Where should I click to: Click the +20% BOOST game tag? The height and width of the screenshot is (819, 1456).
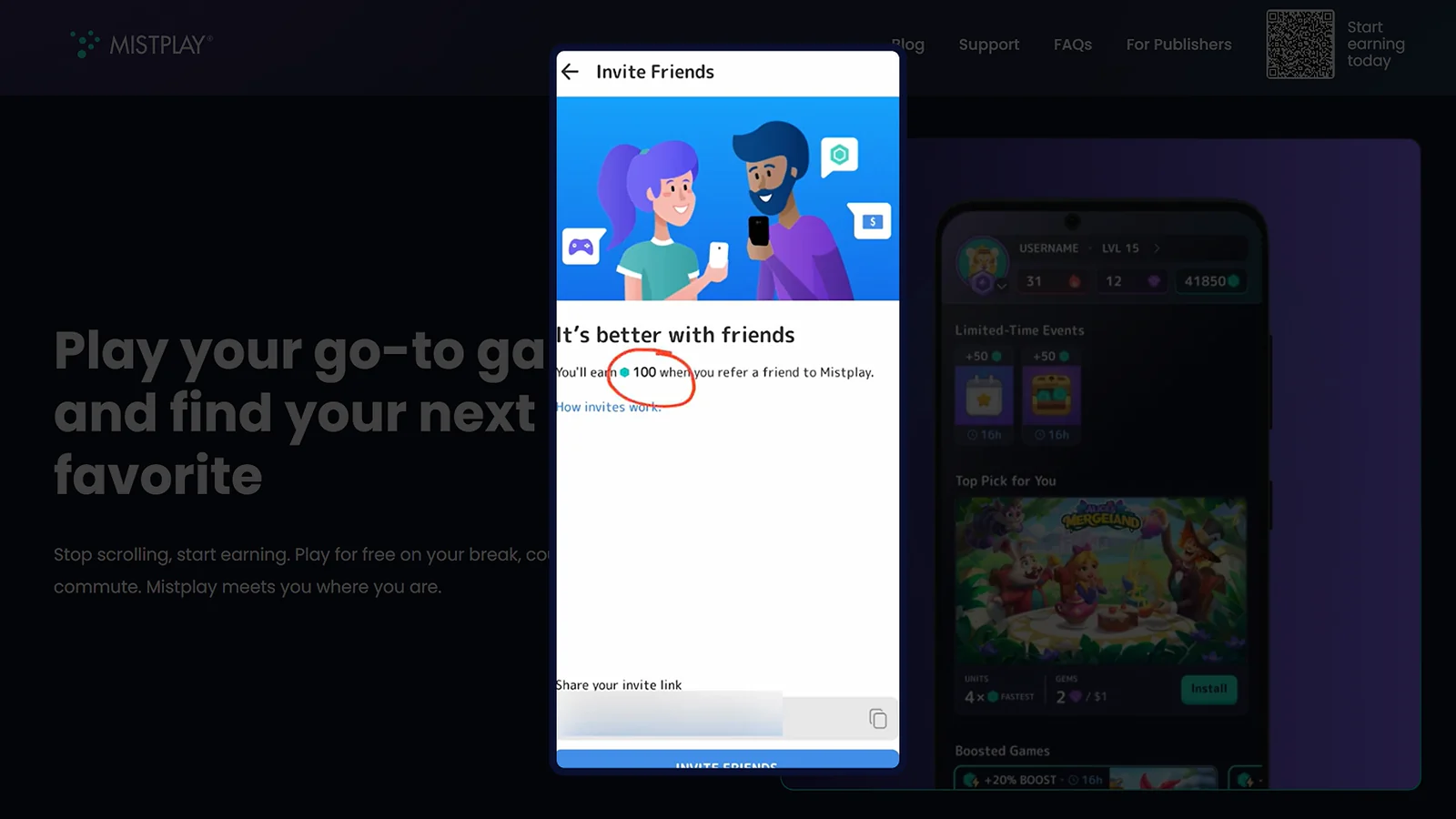[1032, 780]
